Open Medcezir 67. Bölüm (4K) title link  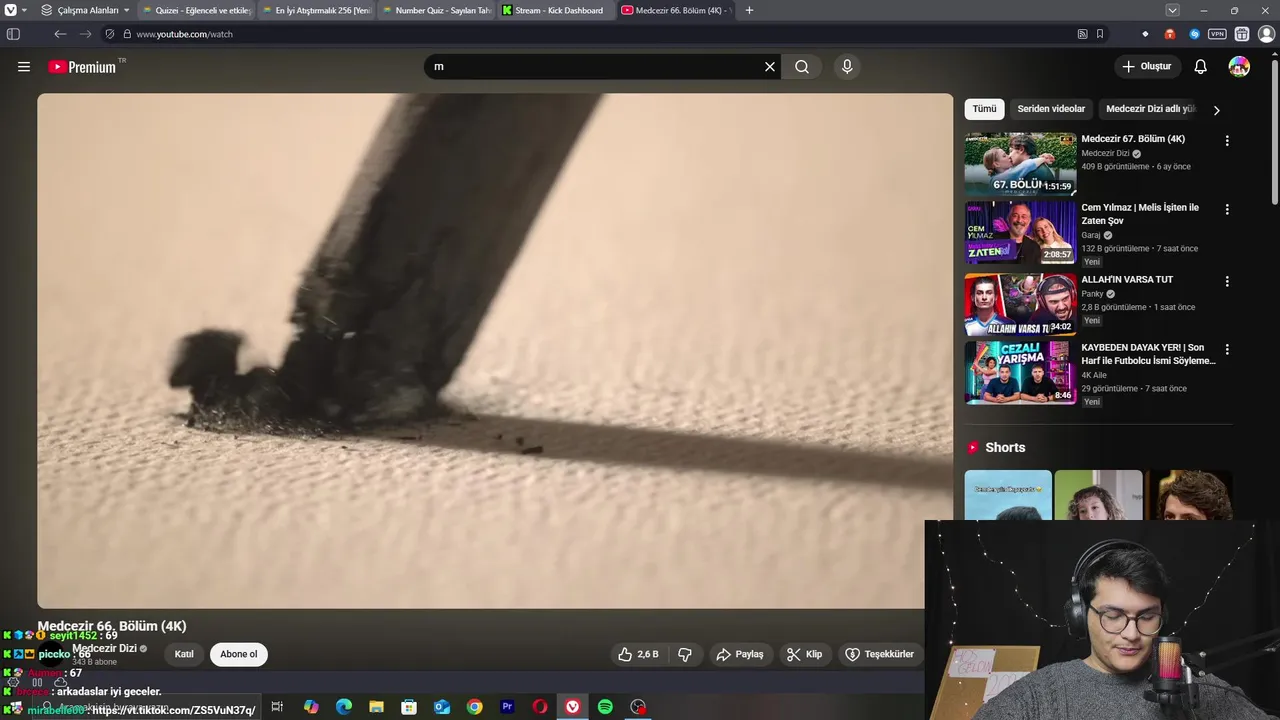1133,139
